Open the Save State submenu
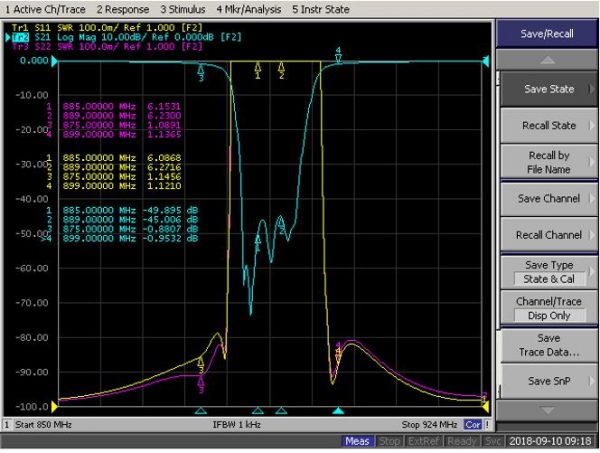The image size is (600, 453). tap(549, 89)
